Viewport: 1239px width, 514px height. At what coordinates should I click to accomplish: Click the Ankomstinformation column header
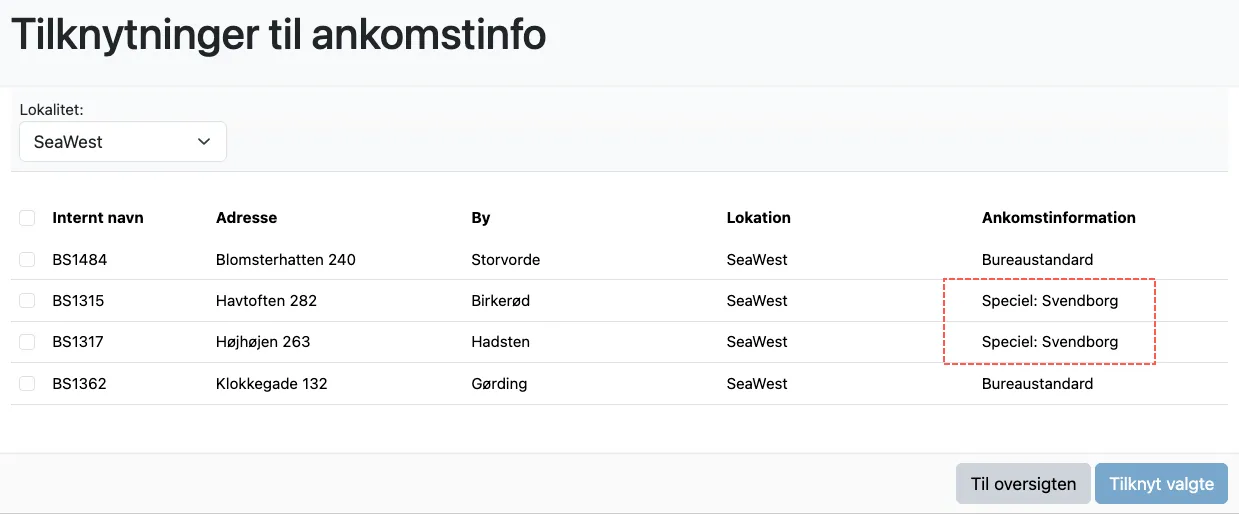click(1058, 218)
